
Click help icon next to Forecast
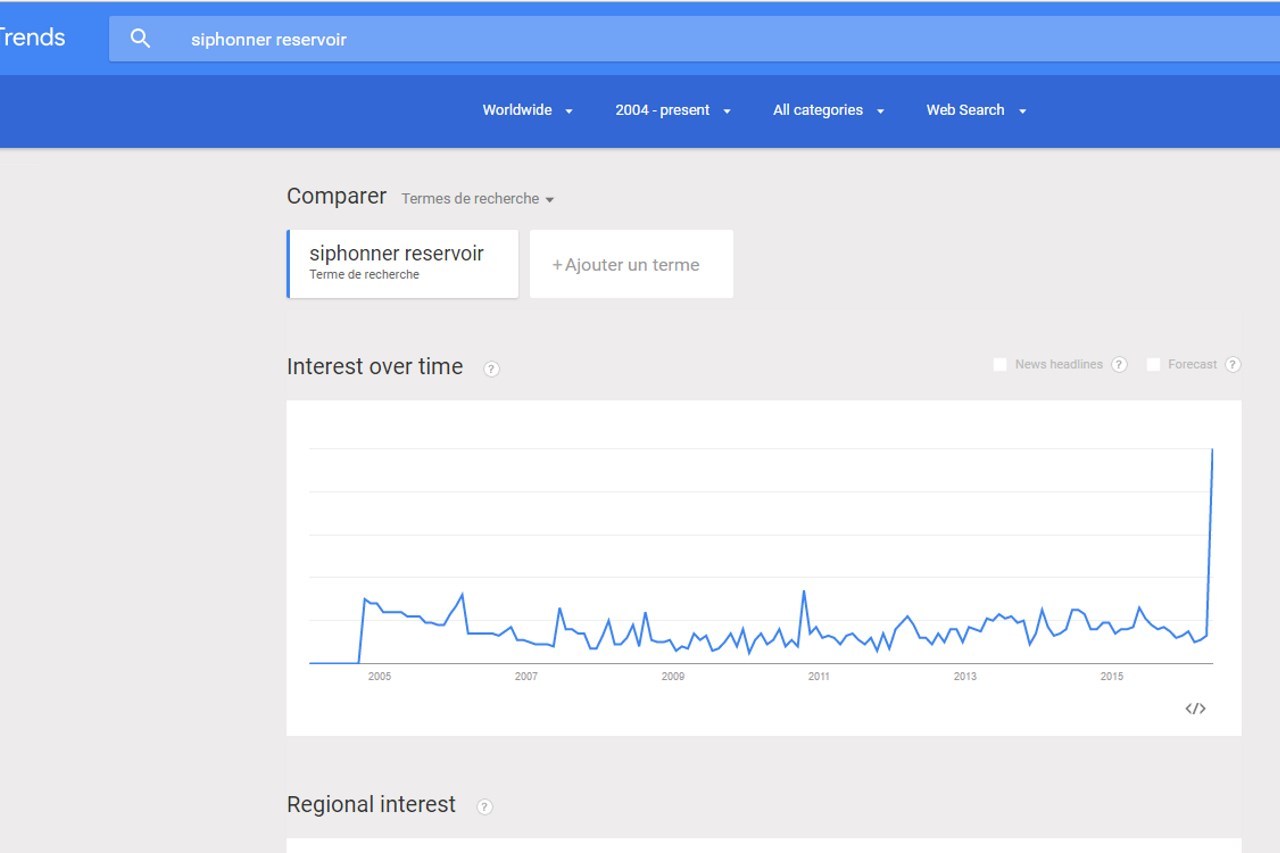[1232, 365]
